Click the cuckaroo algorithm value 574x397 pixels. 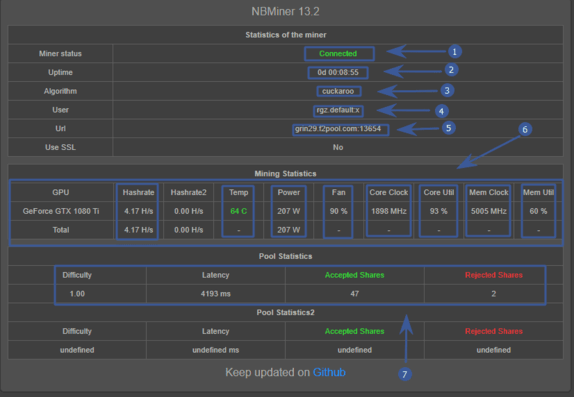click(x=338, y=91)
